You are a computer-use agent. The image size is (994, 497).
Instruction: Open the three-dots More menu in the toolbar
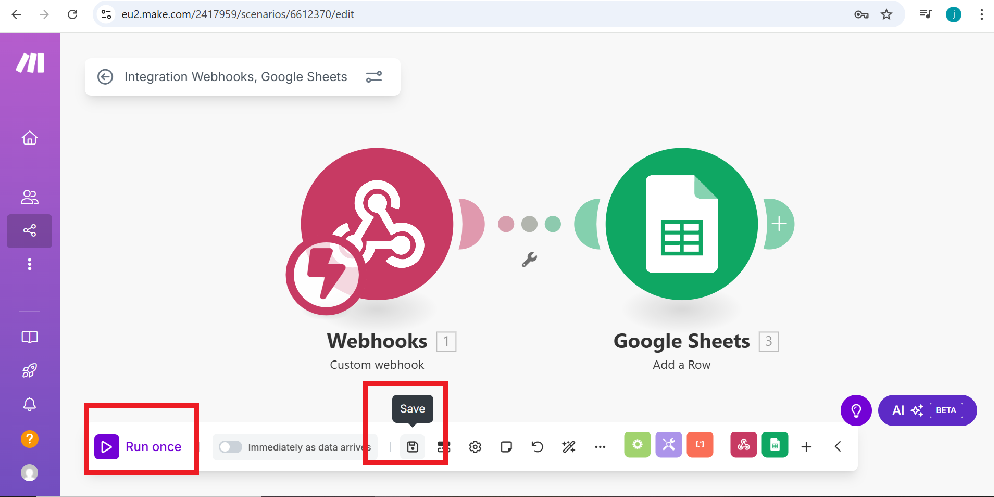(x=600, y=447)
